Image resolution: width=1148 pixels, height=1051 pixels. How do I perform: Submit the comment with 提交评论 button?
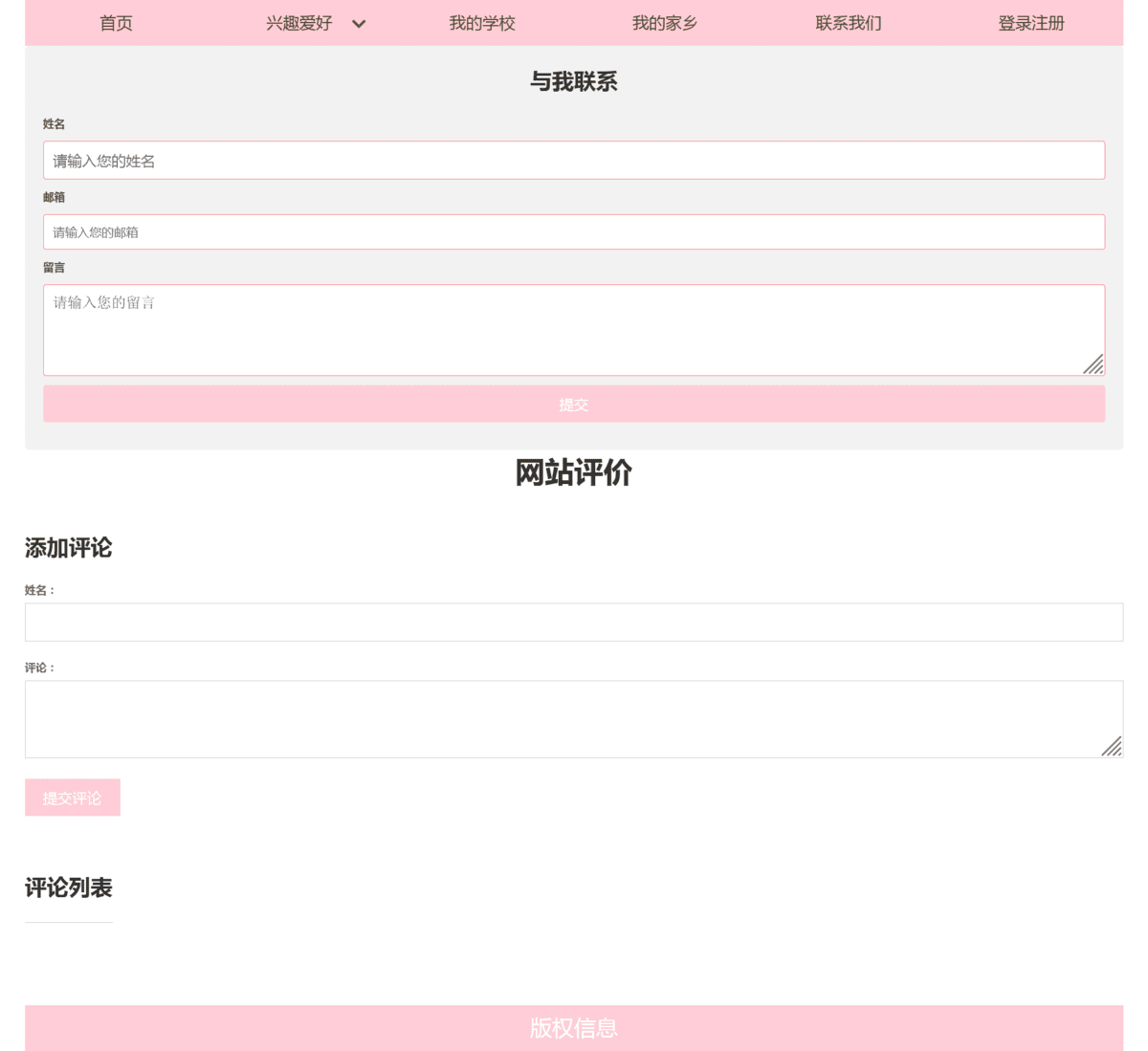tap(73, 798)
